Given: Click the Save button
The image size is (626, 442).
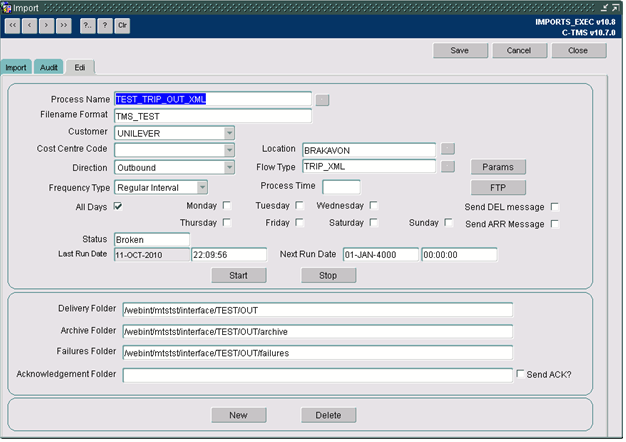Looking at the screenshot, I should pos(460,51).
